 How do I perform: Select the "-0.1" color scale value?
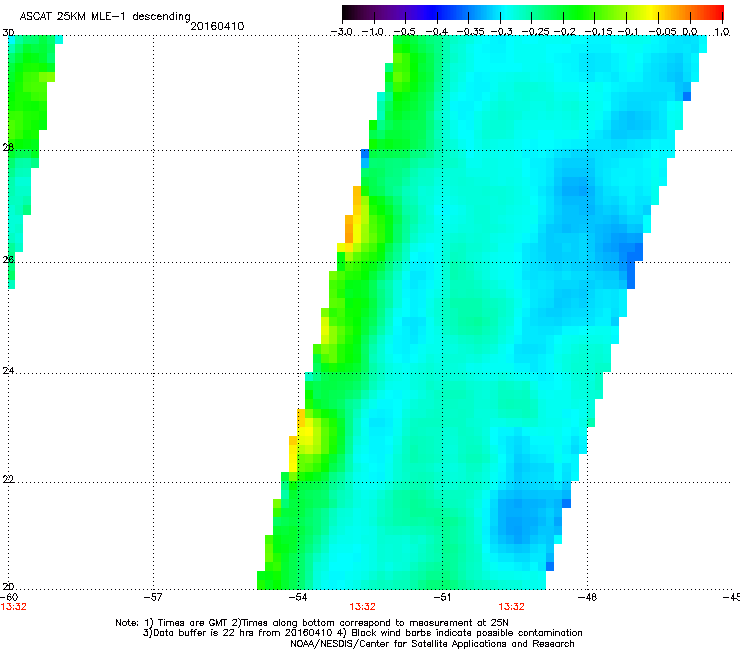628,32
